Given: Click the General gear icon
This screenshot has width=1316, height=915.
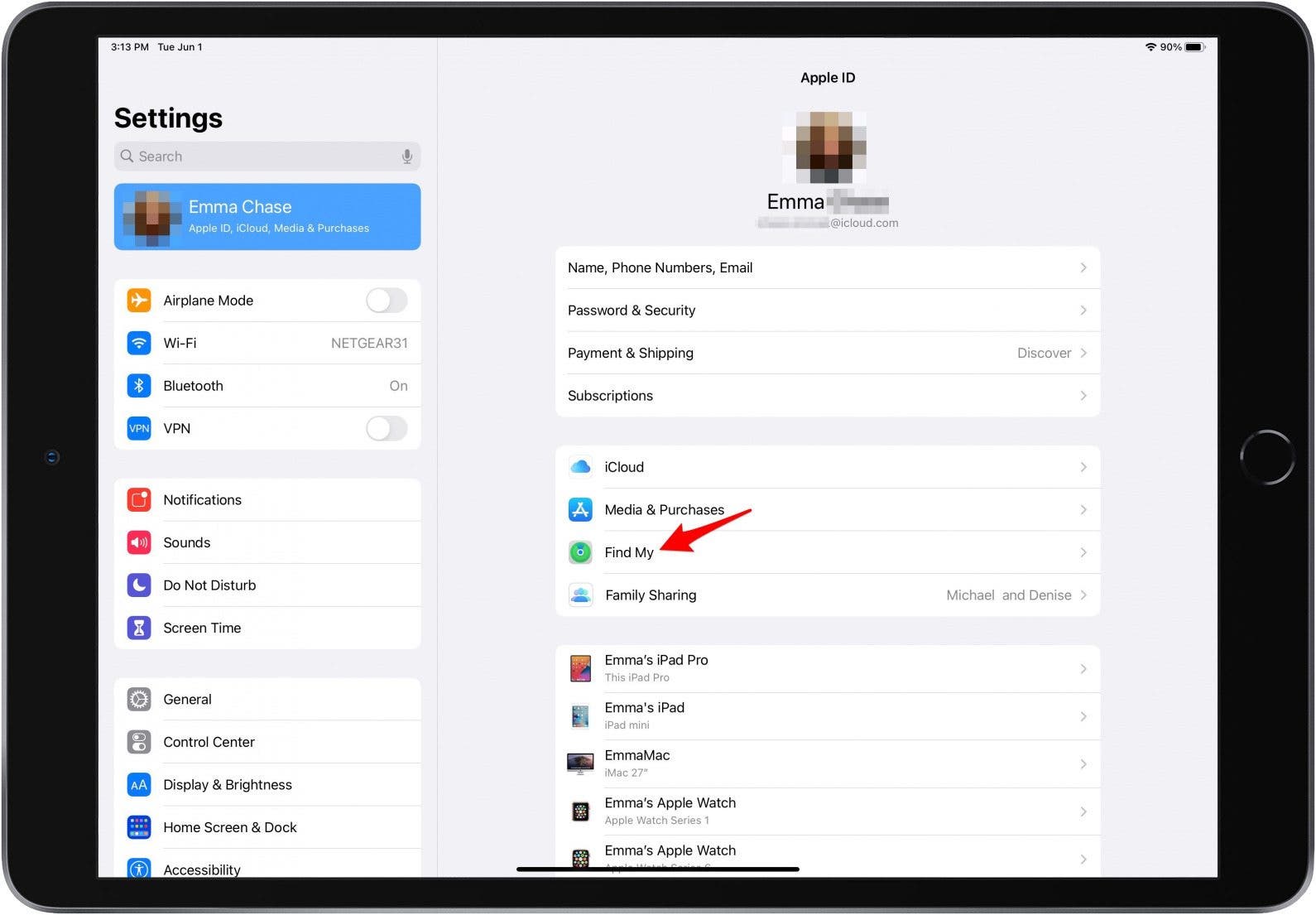Looking at the screenshot, I should [x=139, y=700].
